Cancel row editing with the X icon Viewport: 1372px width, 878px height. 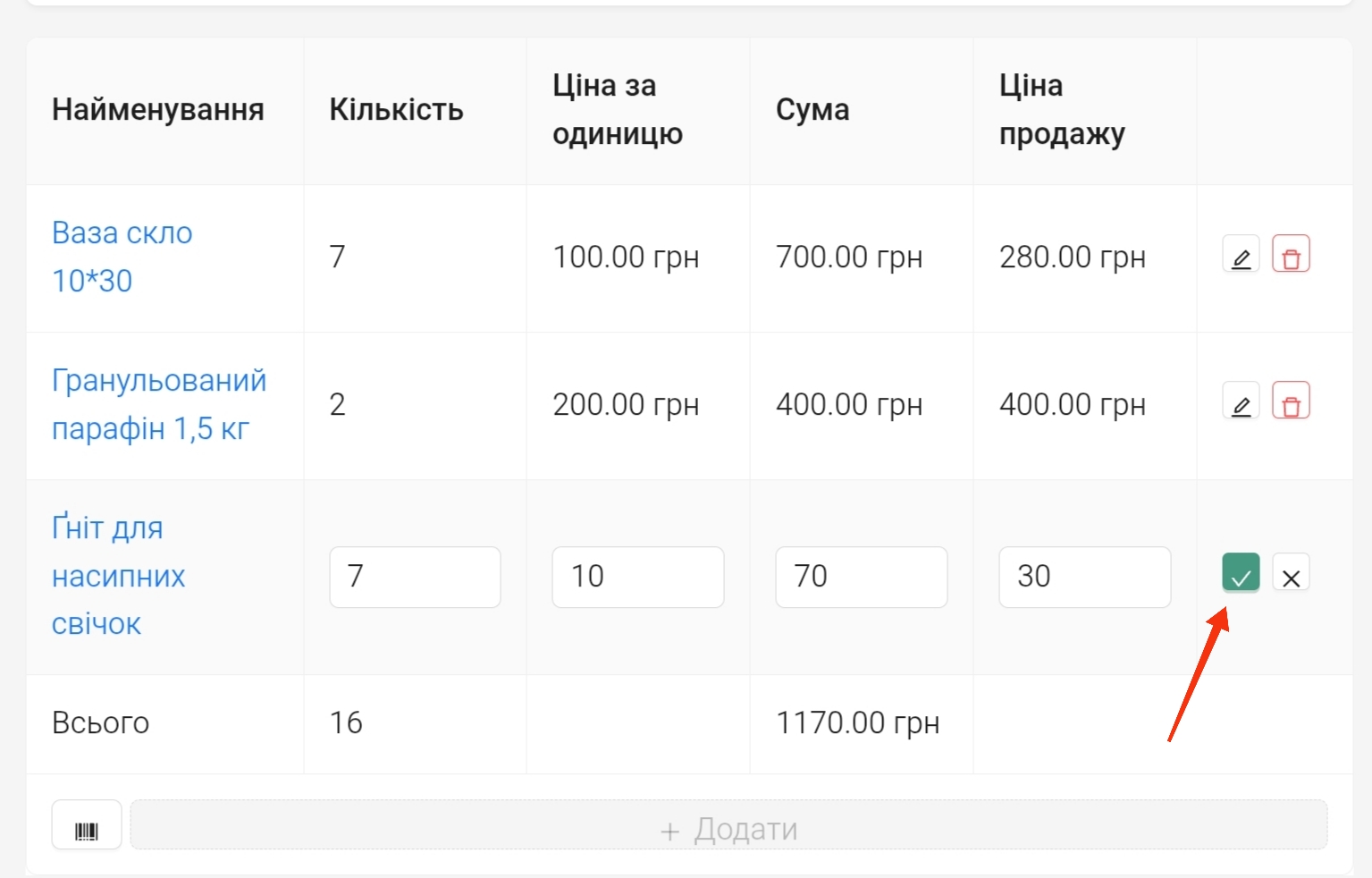[x=1291, y=574]
